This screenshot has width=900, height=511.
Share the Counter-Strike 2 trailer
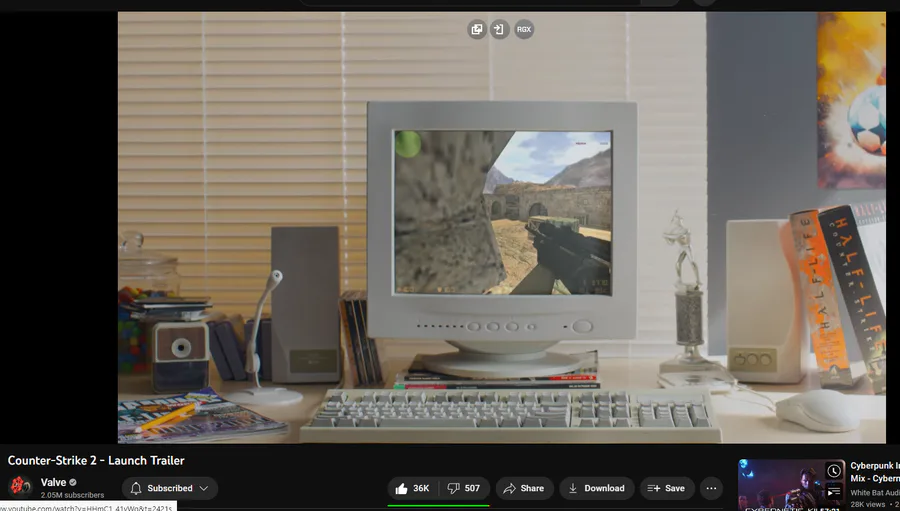(524, 488)
